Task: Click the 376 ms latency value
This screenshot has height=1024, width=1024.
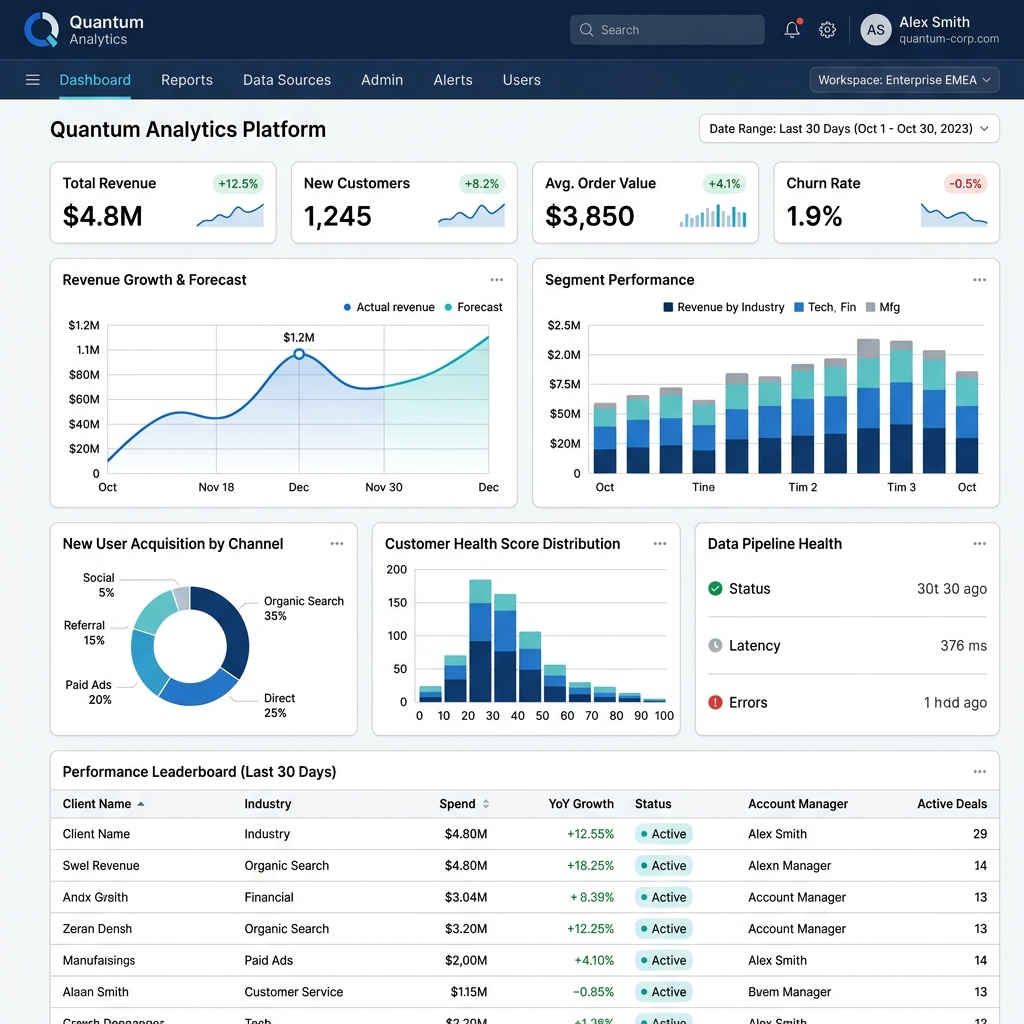Action: point(963,645)
